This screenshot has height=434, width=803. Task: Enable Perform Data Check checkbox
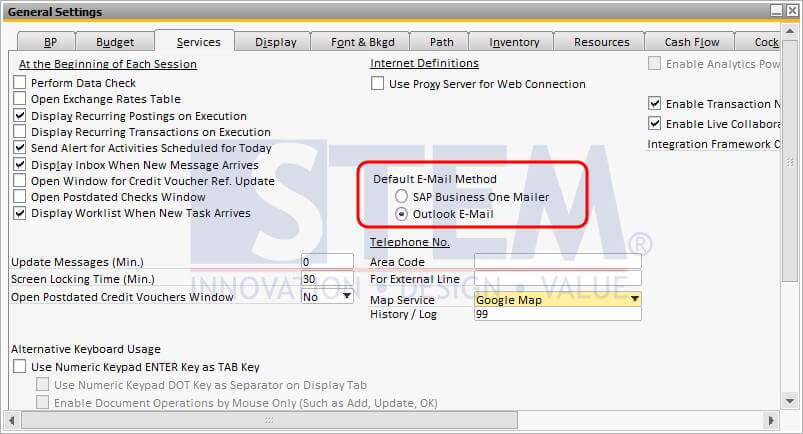19,82
